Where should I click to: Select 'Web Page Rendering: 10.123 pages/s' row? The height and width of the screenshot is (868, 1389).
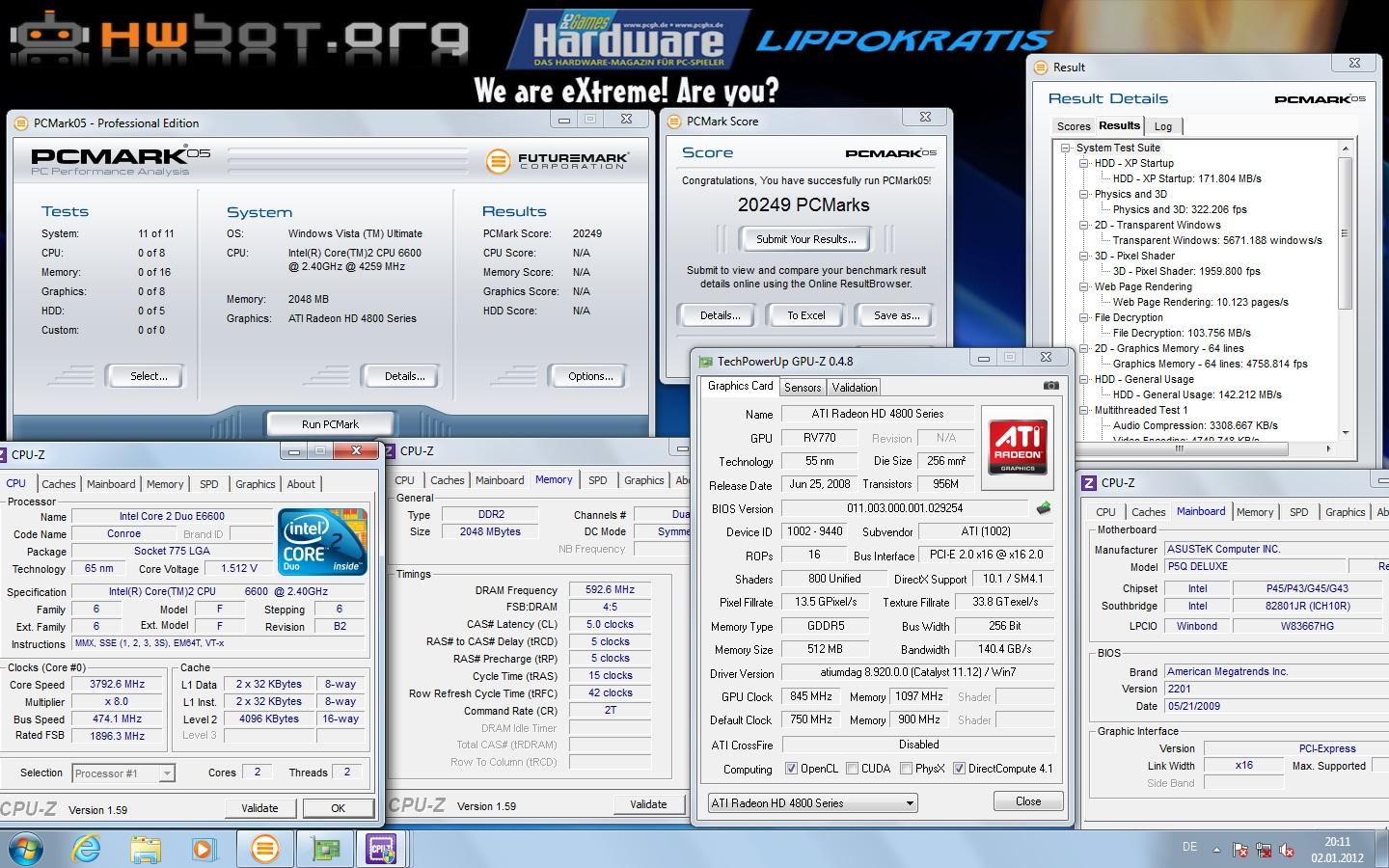(x=1200, y=302)
